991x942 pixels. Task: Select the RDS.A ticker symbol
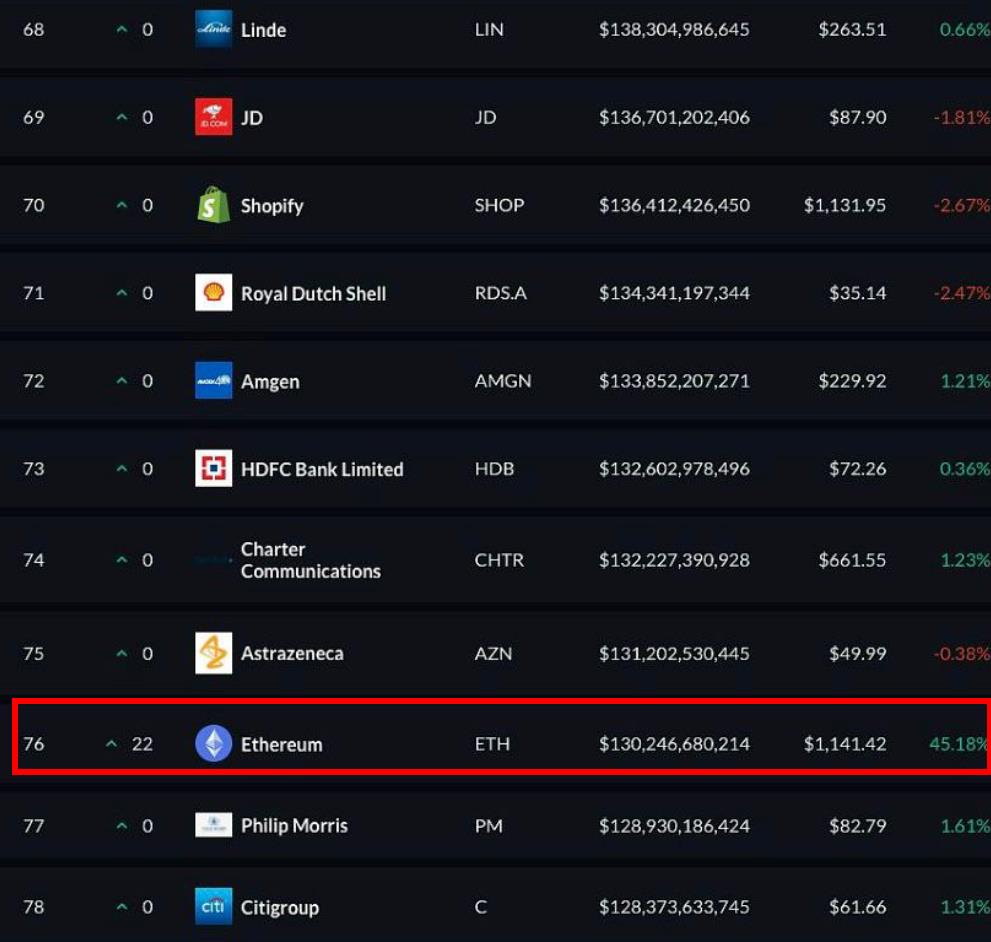[x=501, y=293]
